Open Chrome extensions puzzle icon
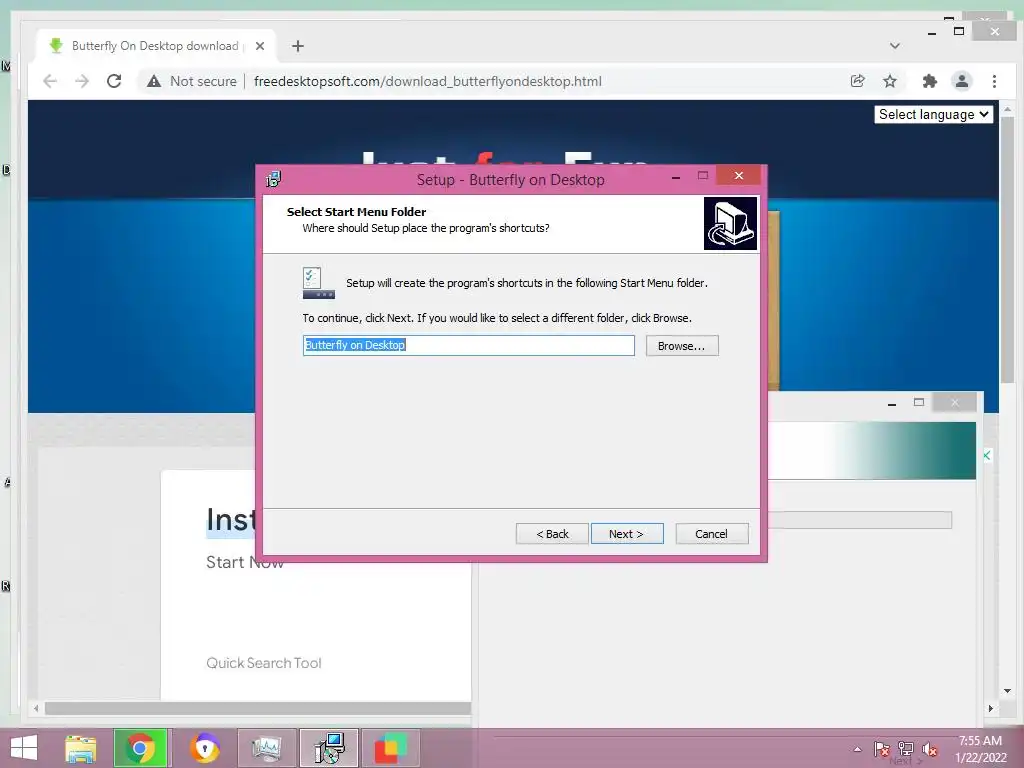The width and height of the screenshot is (1024, 768). (x=929, y=81)
